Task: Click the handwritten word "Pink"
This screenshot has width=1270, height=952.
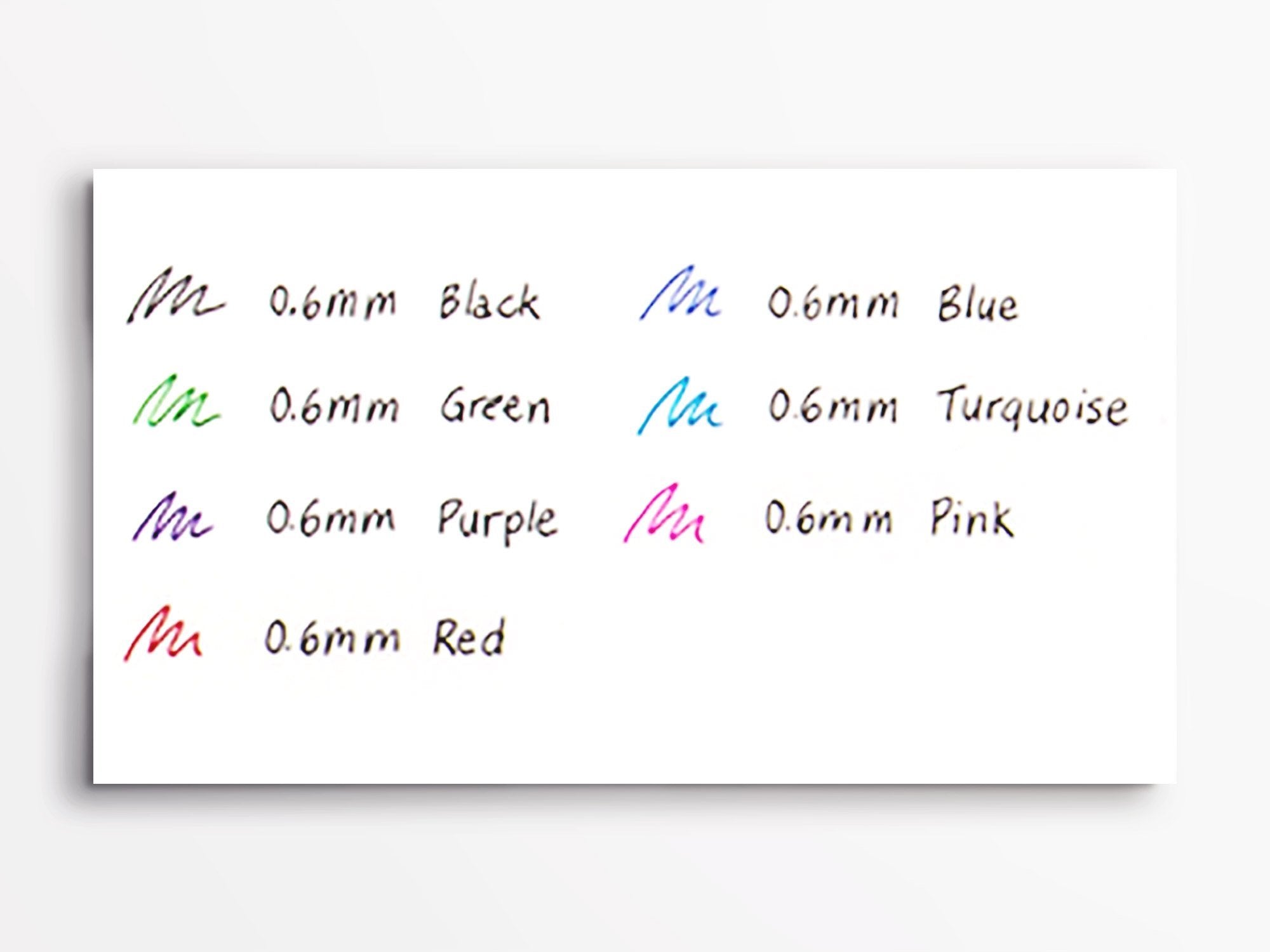Action: coord(972,519)
